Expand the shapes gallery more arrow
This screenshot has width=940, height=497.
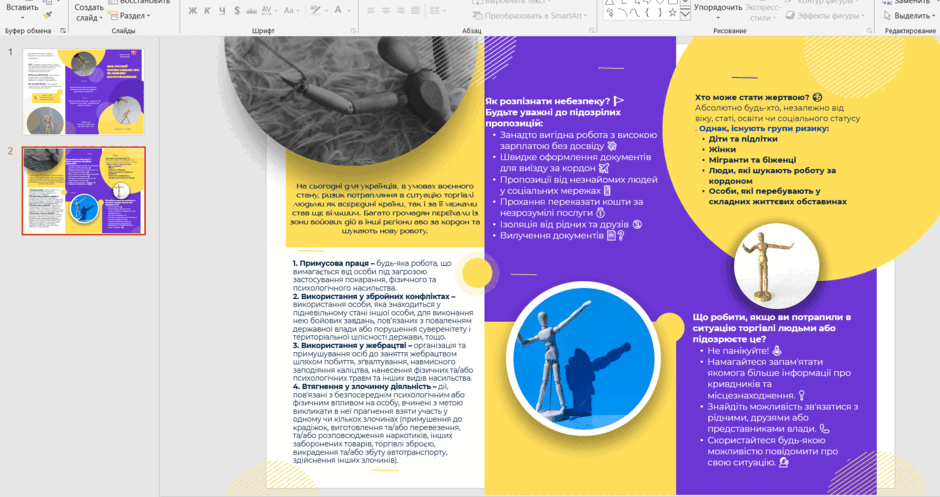point(685,14)
